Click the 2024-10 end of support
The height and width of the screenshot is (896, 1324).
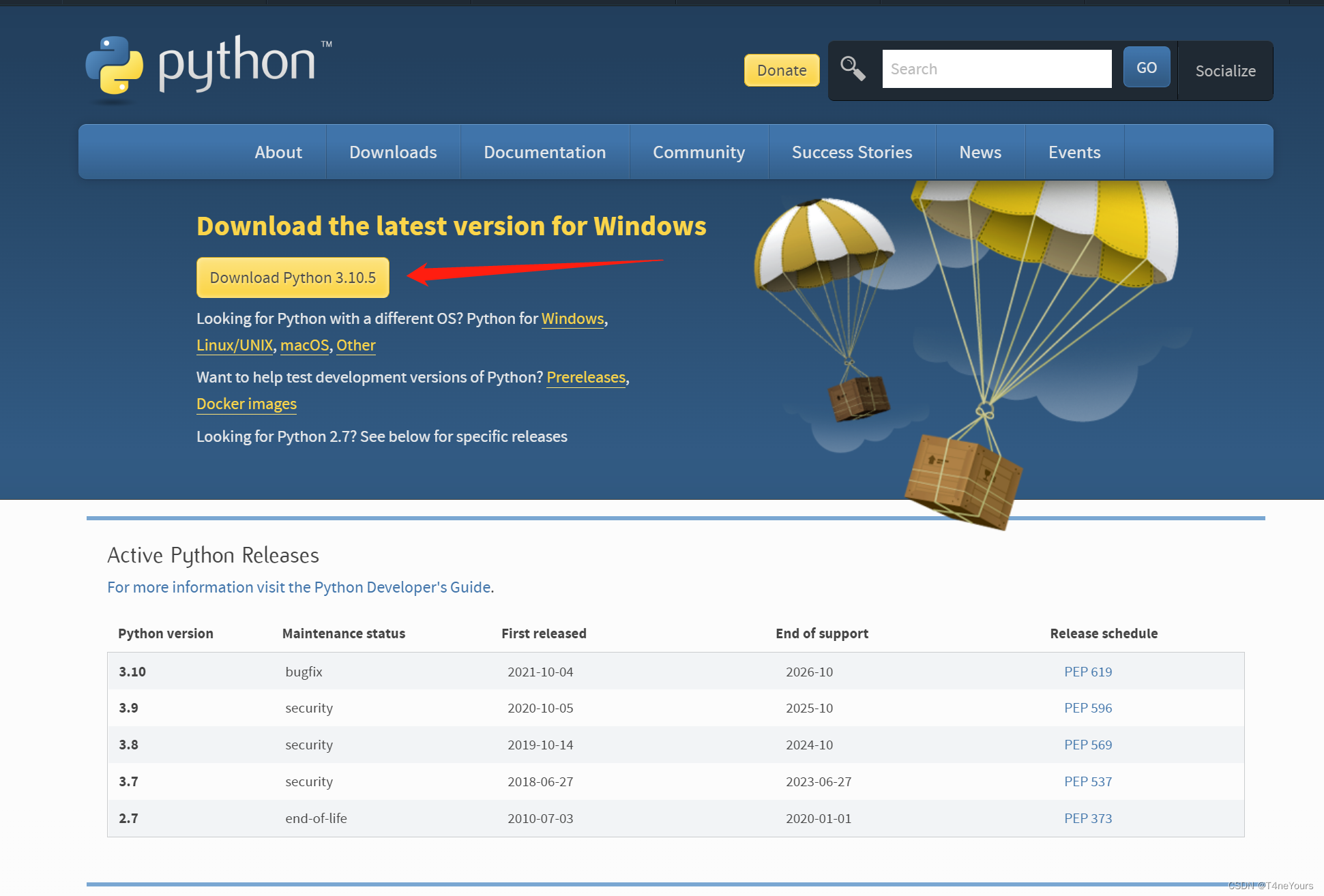809,745
